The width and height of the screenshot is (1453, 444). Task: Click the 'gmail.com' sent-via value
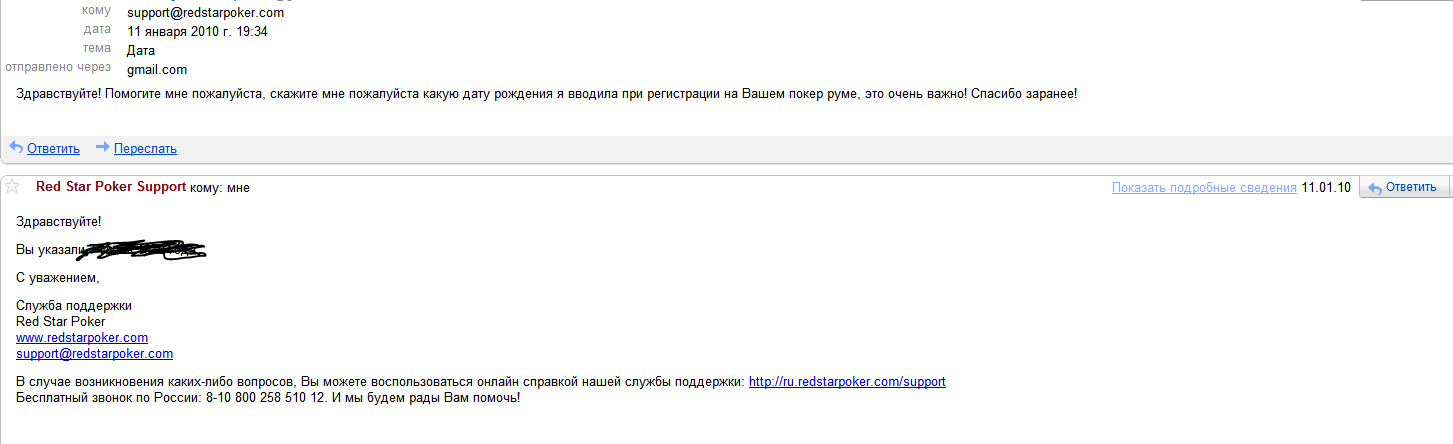(157, 69)
